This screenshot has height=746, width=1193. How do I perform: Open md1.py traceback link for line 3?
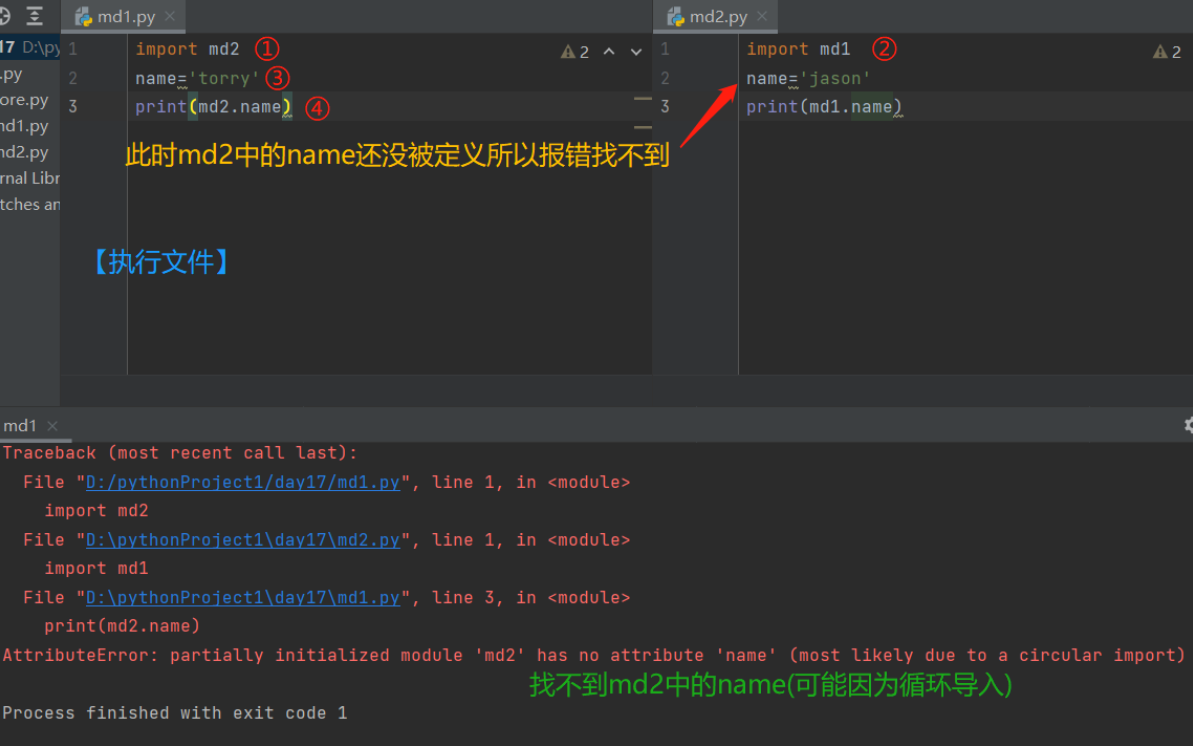(243, 598)
